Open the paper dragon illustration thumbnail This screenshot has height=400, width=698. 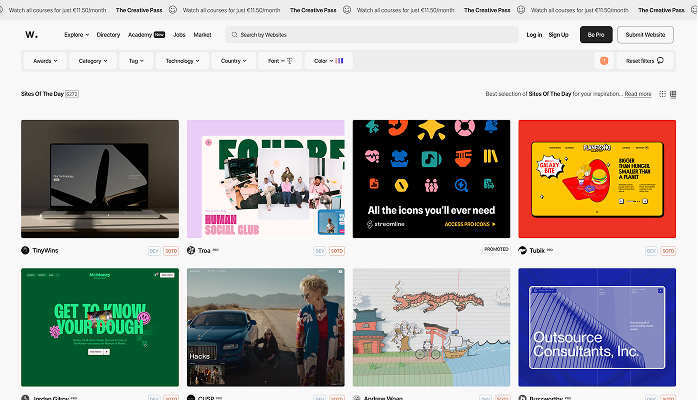pos(431,327)
